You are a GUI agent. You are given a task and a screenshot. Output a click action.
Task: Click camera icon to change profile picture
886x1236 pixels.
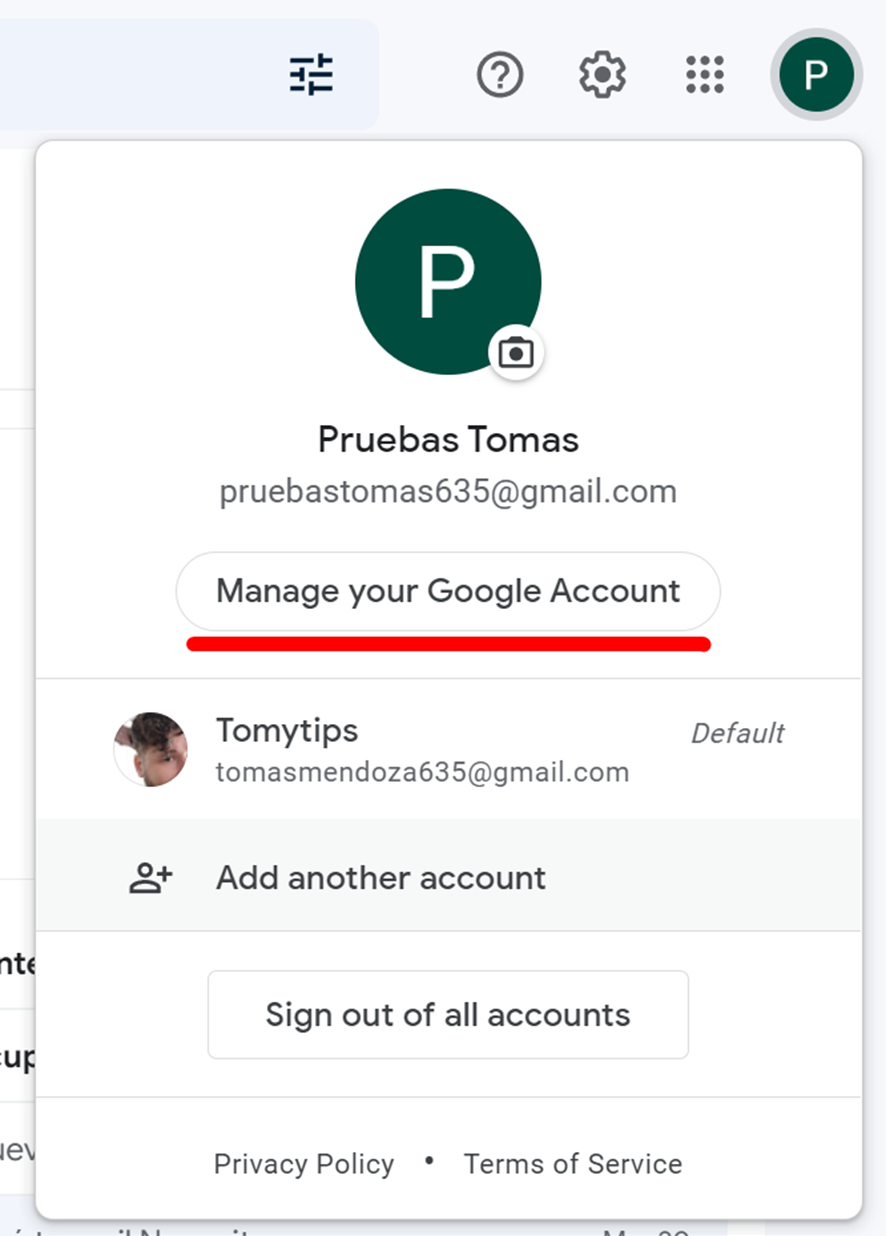[x=516, y=352]
